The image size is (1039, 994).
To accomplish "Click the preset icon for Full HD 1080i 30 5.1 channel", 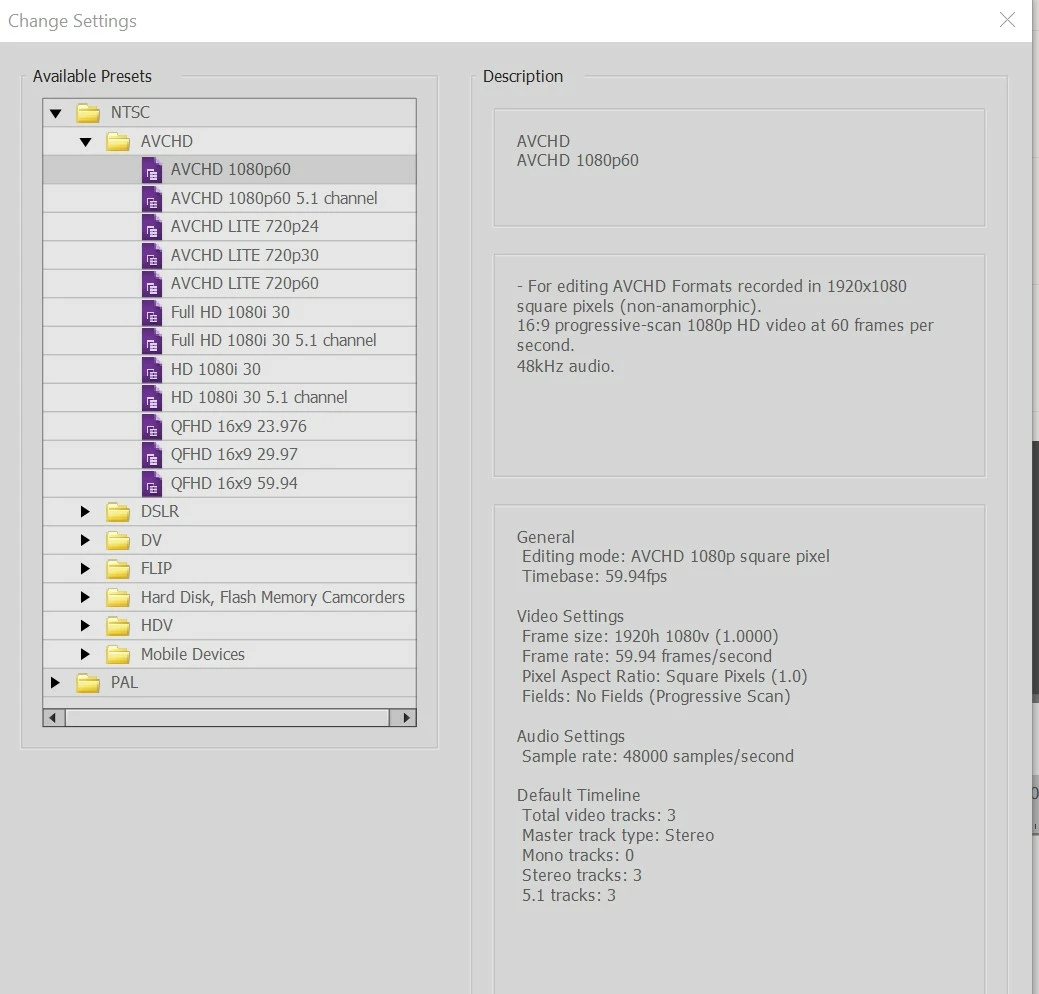I will click(152, 341).
